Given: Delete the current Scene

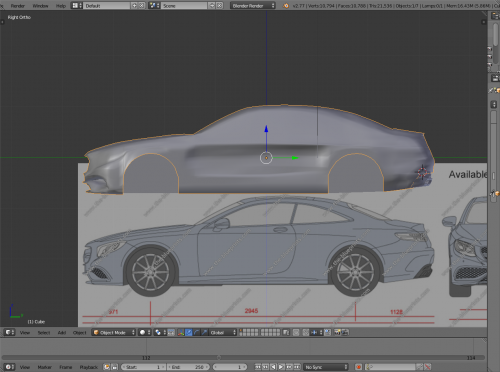Looking at the screenshot, I should point(220,6).
